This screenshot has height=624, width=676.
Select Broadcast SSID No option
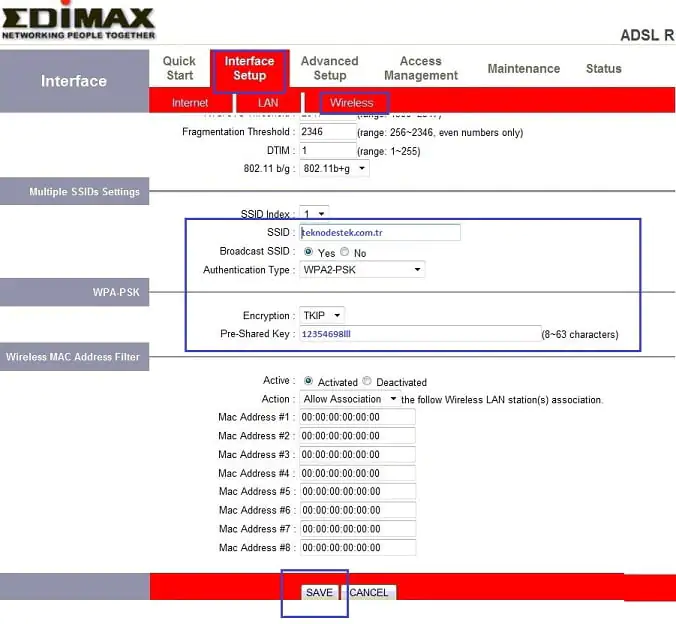click(x=345, y=252)
